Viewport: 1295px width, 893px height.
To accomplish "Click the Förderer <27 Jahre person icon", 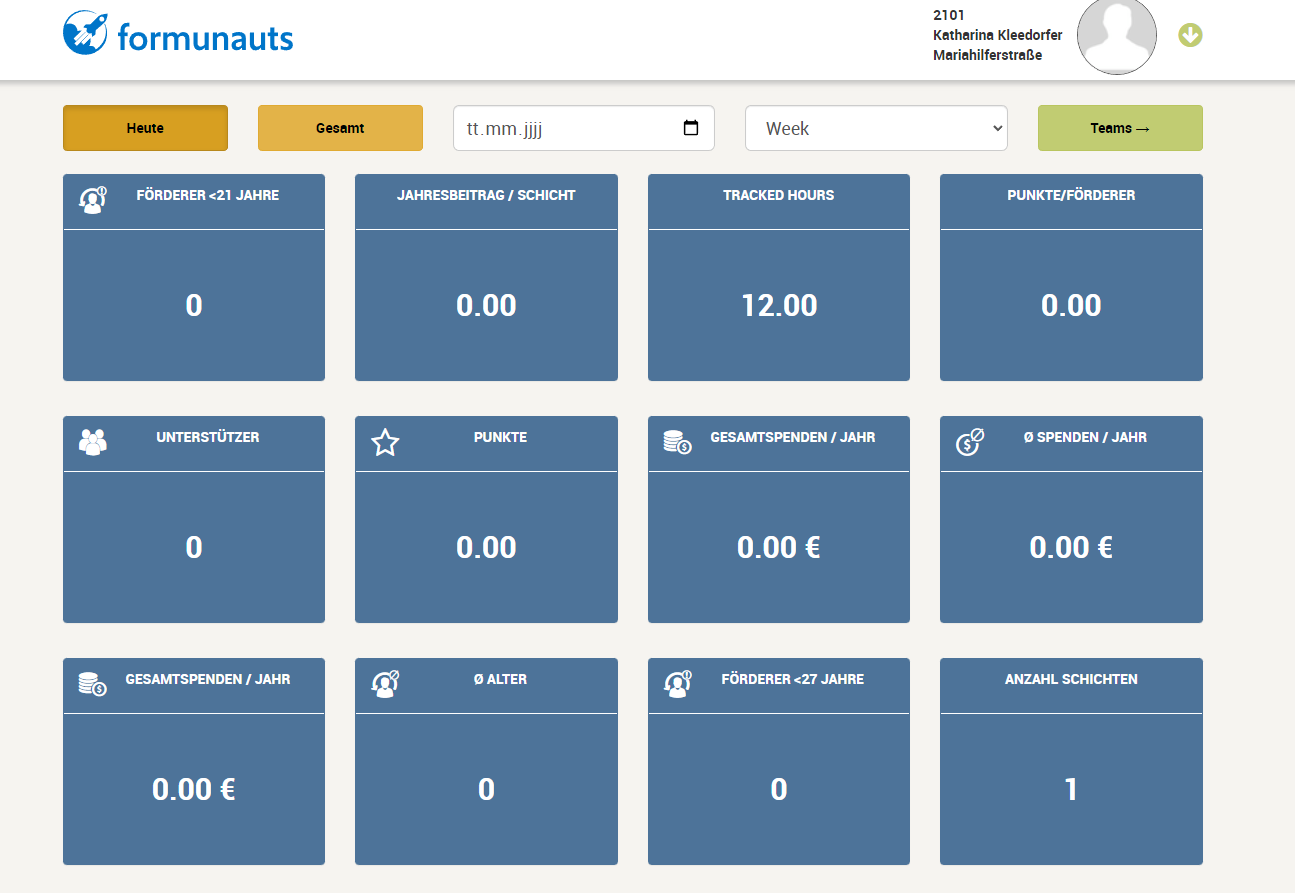I will (x=678, y=683).
